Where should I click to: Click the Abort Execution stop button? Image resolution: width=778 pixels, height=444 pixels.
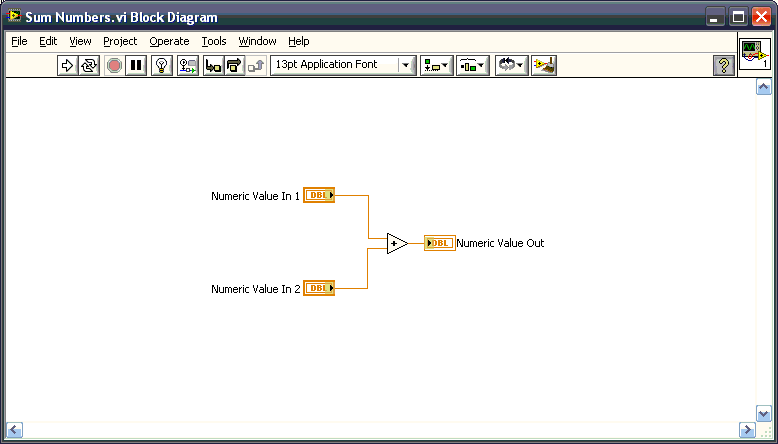(x=114, y=65)
